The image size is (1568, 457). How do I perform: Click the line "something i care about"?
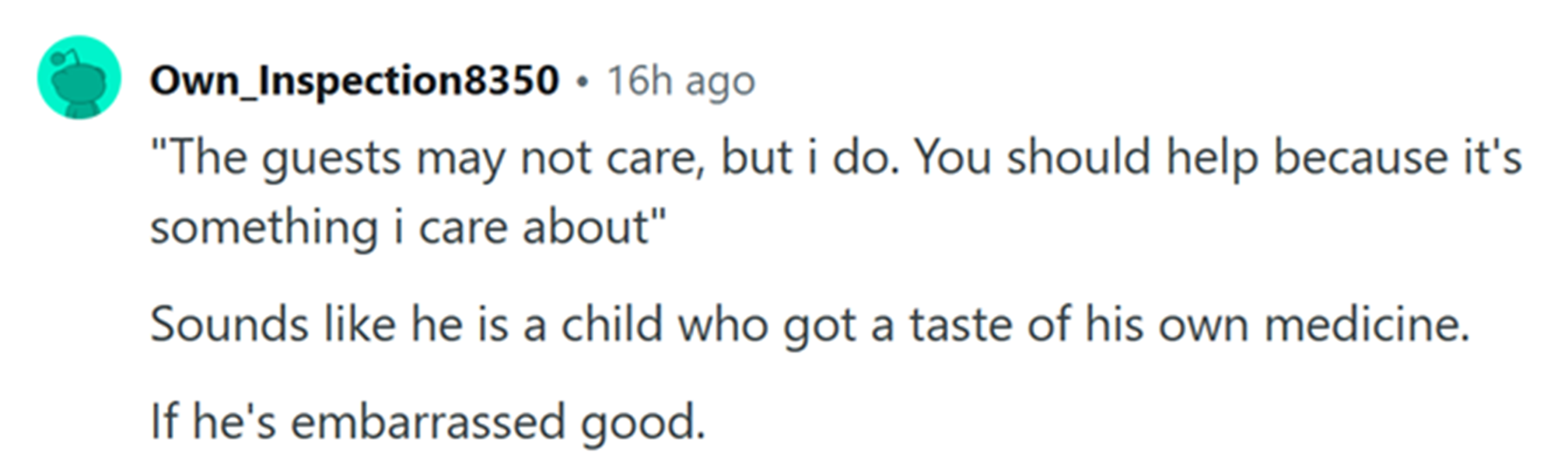tap(408, 228)
